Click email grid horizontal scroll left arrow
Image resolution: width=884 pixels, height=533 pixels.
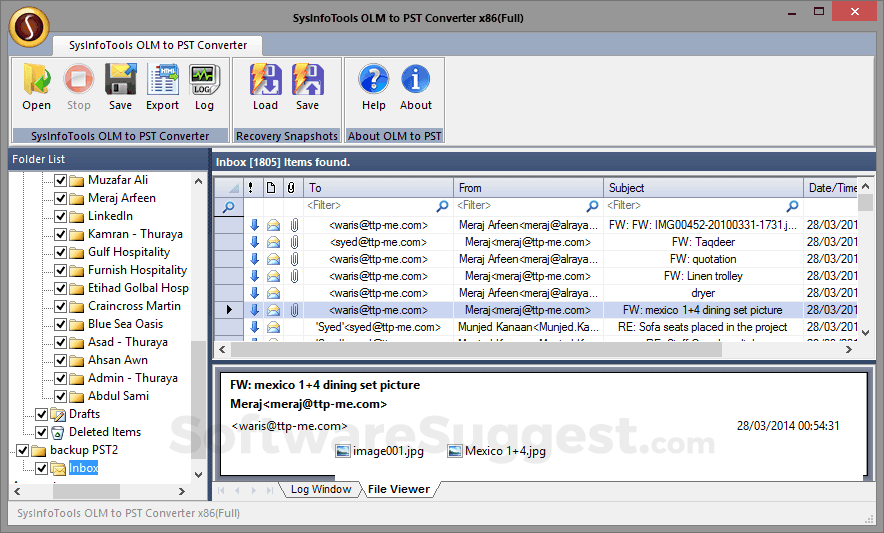tap(222, 350)
